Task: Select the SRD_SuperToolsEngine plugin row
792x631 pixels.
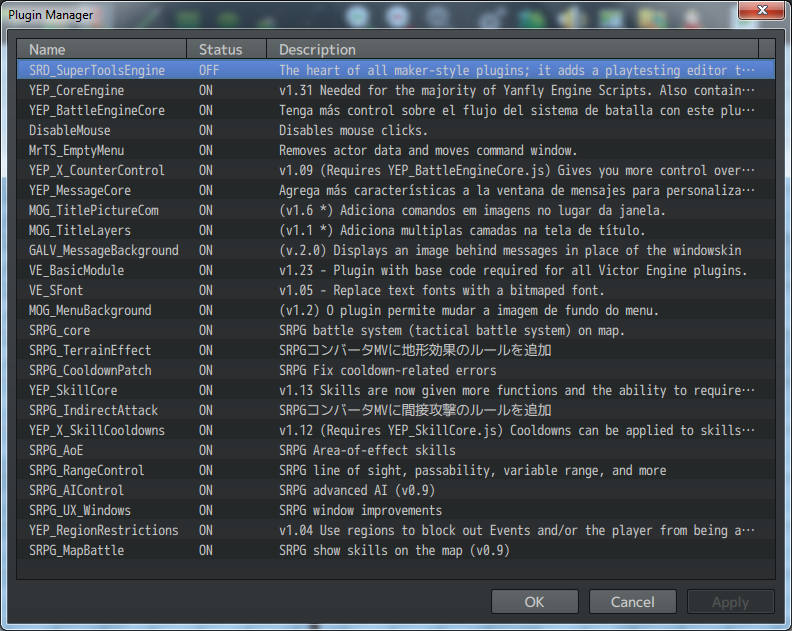Action: [396, 70]
